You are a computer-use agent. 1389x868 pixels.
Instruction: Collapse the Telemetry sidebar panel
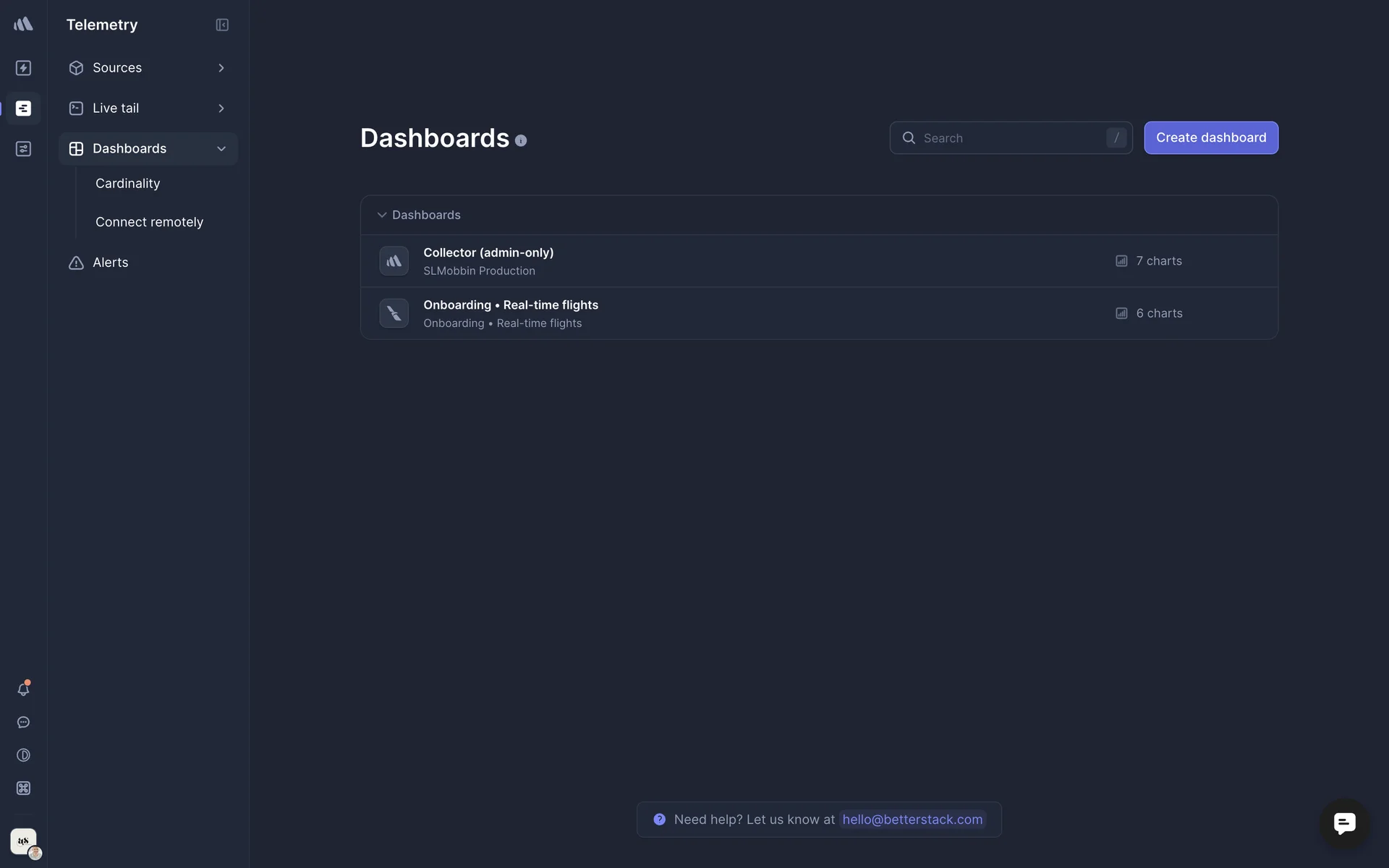point(222,25)
